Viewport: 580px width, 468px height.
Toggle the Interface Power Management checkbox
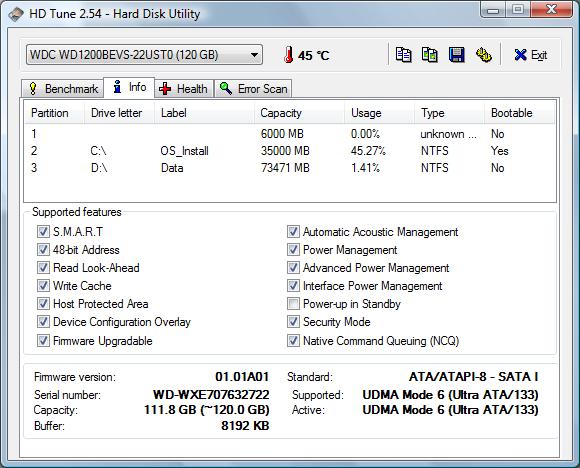coord(293,285)
